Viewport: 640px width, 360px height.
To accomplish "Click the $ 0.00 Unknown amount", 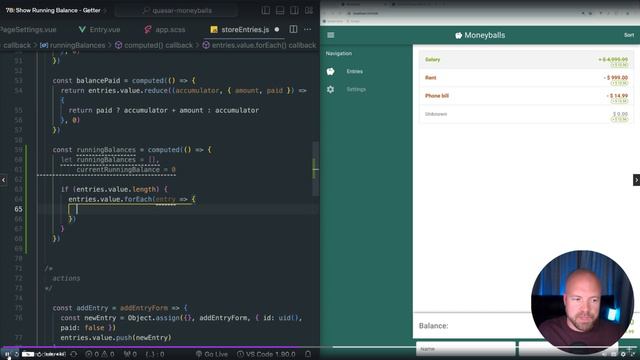I will [620, 113].
